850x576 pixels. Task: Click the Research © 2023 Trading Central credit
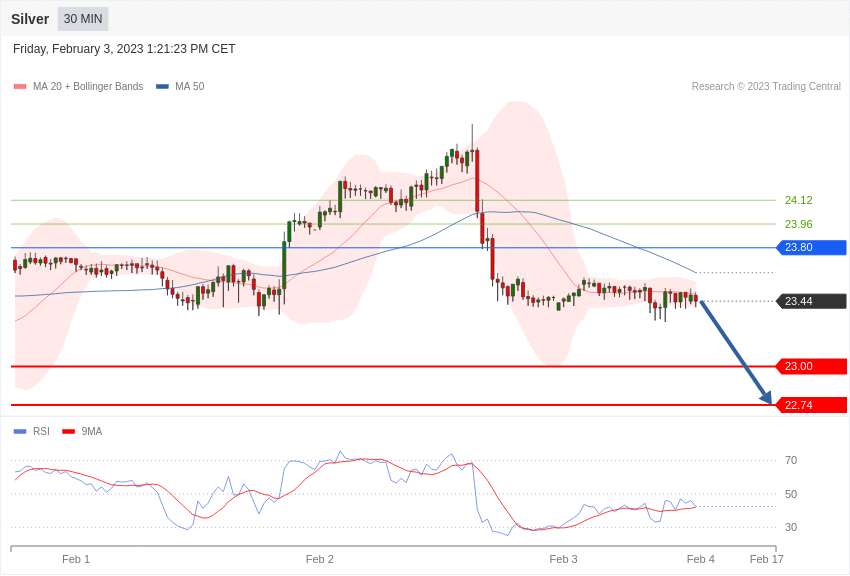pos(766,87)
